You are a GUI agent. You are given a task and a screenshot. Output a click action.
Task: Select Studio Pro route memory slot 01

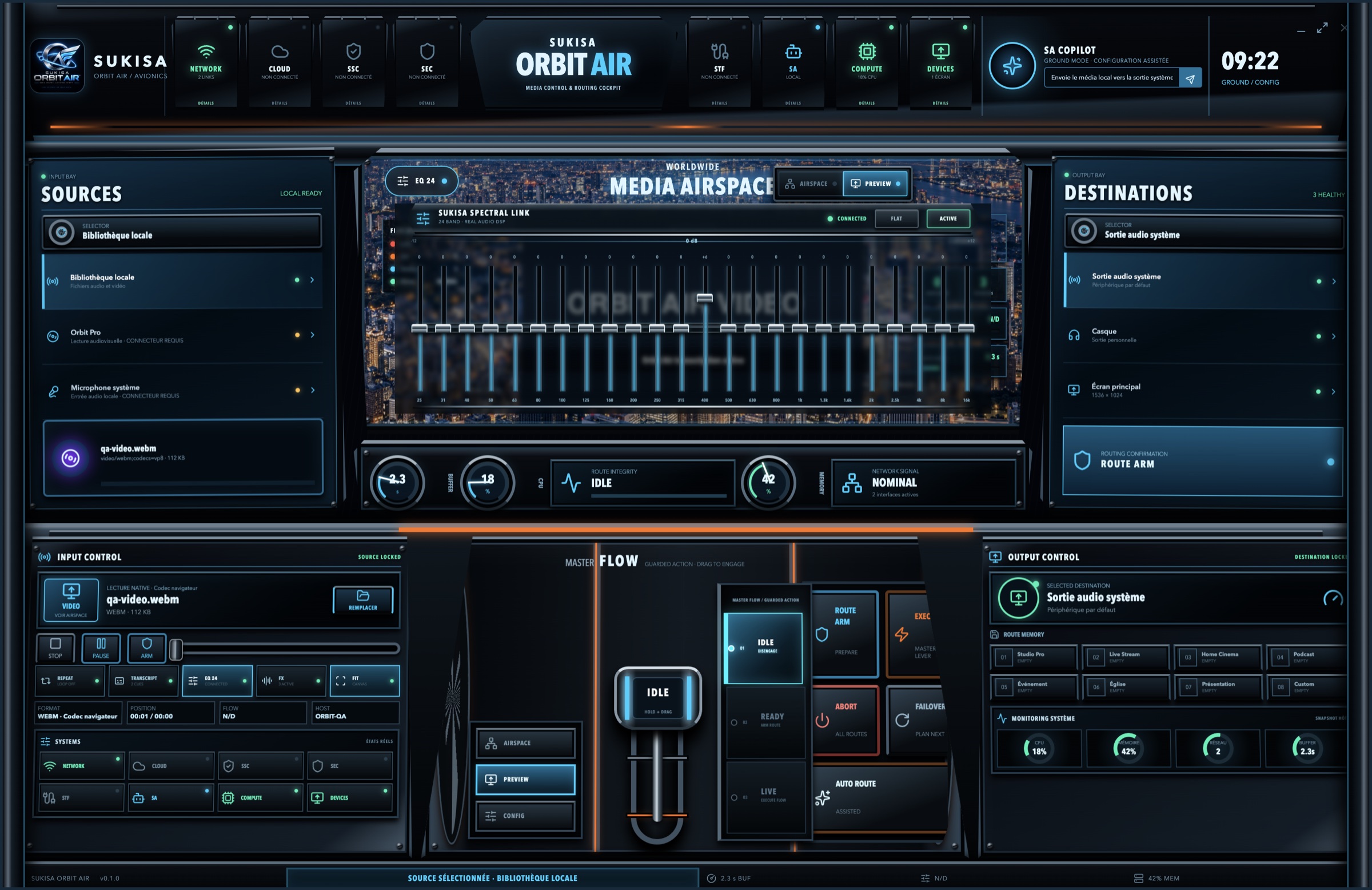(1034, 657)
